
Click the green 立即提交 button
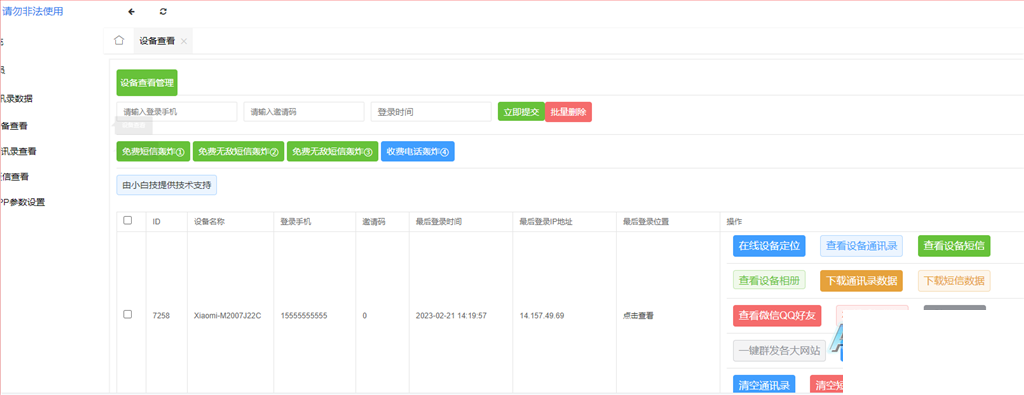pos(521,112)
